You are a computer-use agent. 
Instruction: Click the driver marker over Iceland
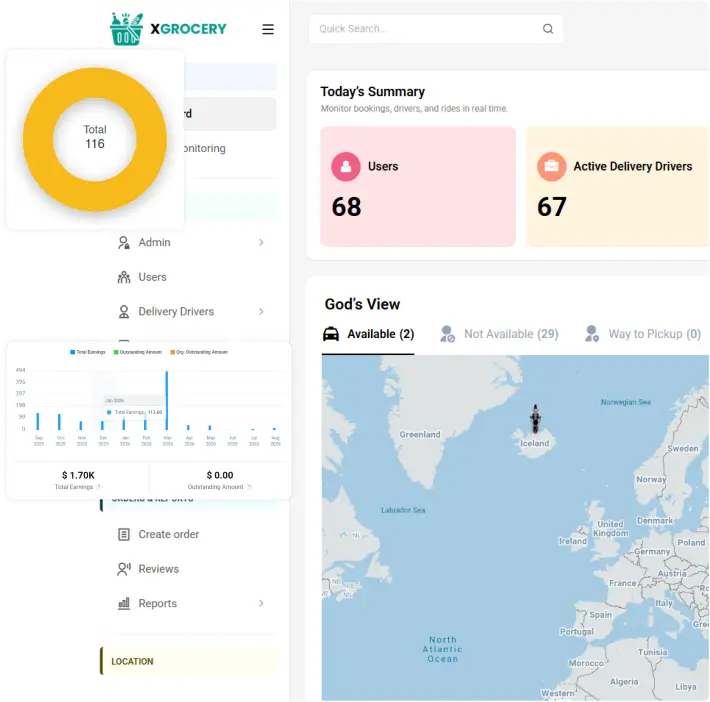[535, 418]
